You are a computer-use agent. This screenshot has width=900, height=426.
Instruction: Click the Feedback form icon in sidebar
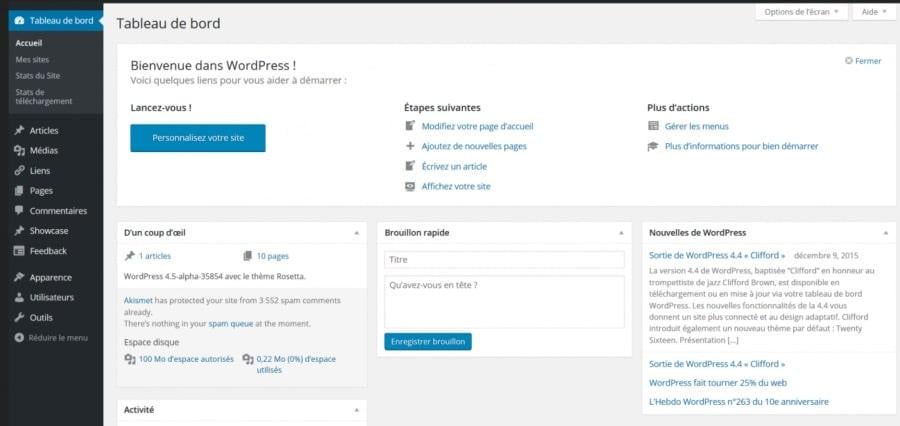point(19,251)
